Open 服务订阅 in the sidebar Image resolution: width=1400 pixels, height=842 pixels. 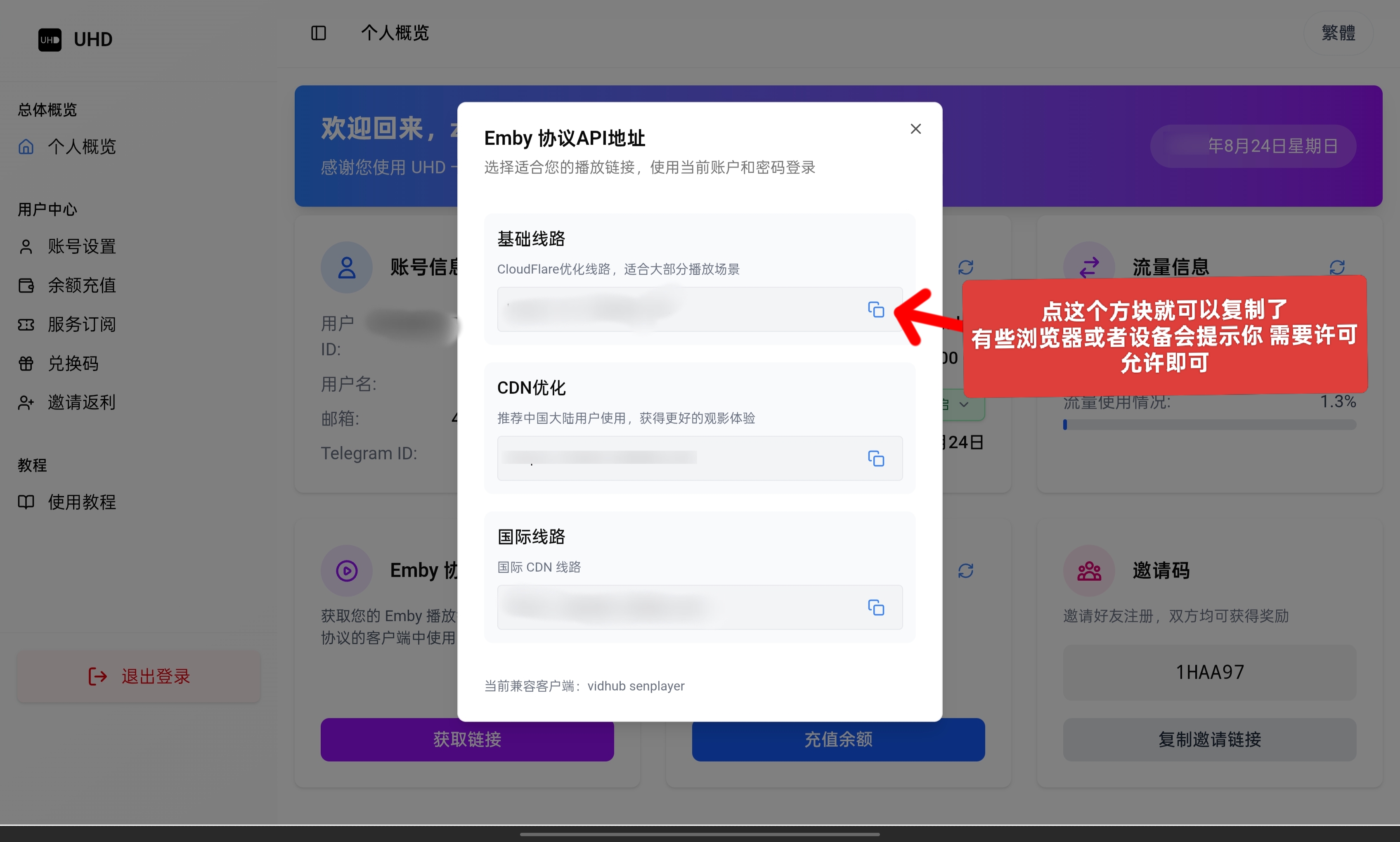point(81,324)
